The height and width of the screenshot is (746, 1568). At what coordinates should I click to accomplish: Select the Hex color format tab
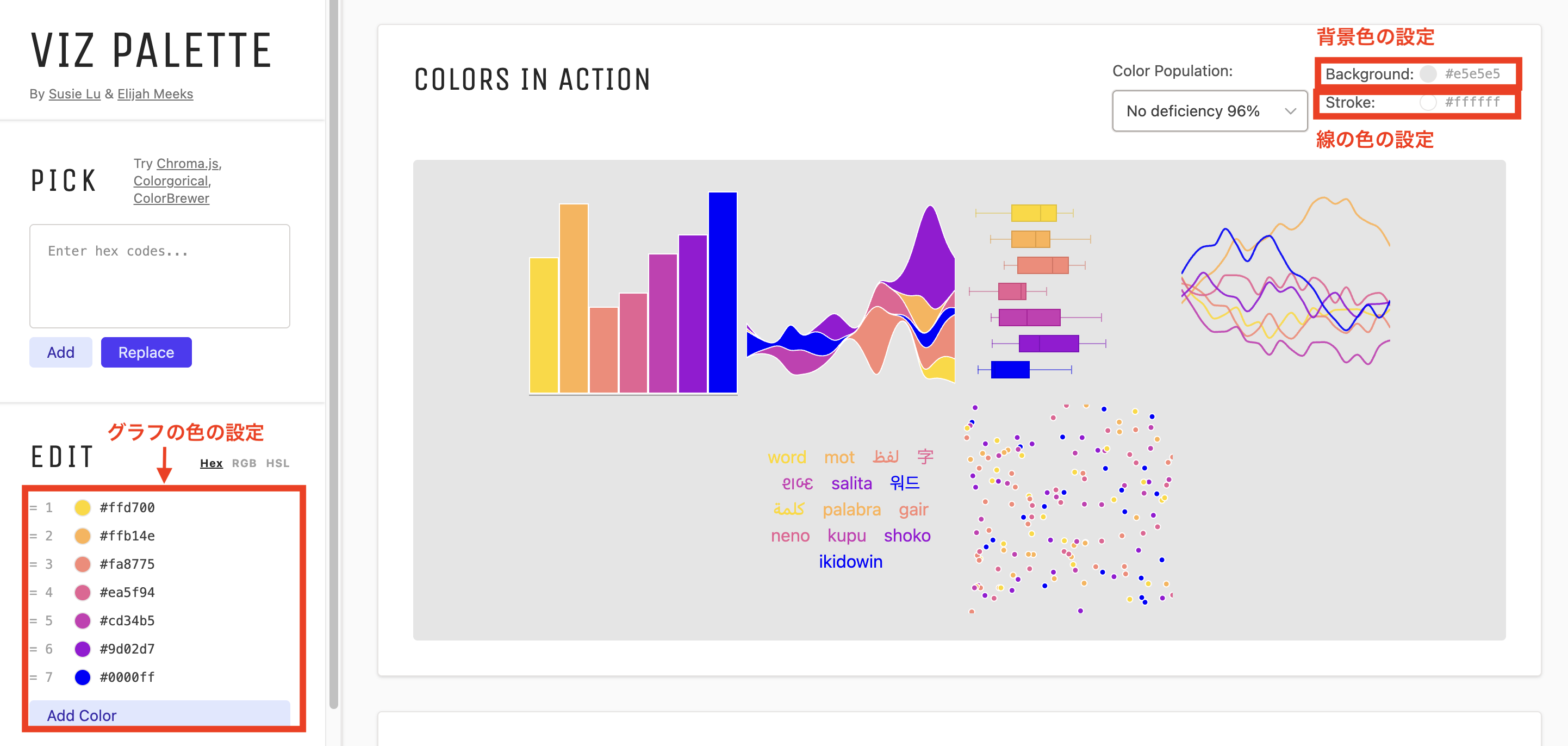(211, 463)
